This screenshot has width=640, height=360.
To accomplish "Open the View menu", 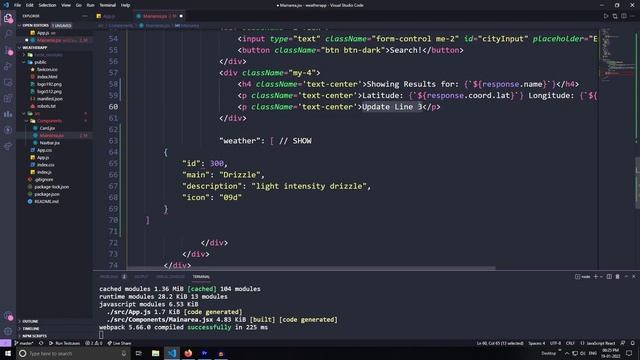I will [66, 5].
